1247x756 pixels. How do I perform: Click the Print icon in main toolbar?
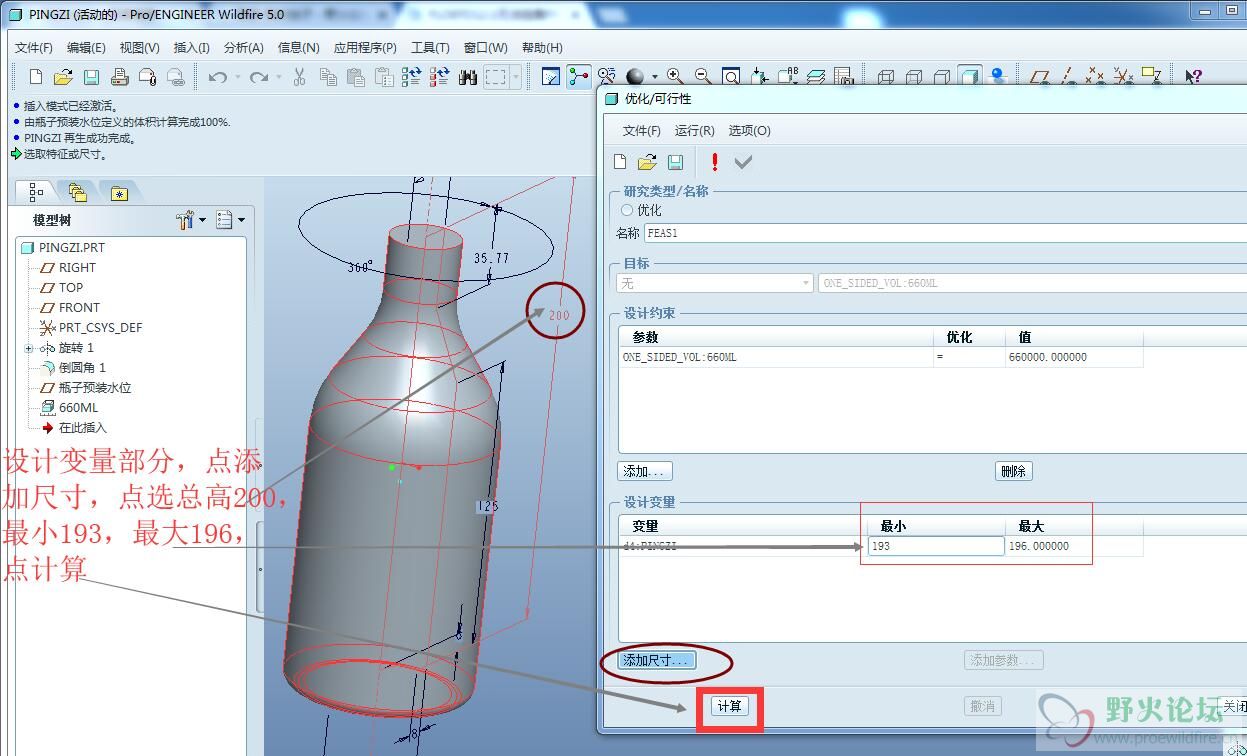tap(119, 77)
